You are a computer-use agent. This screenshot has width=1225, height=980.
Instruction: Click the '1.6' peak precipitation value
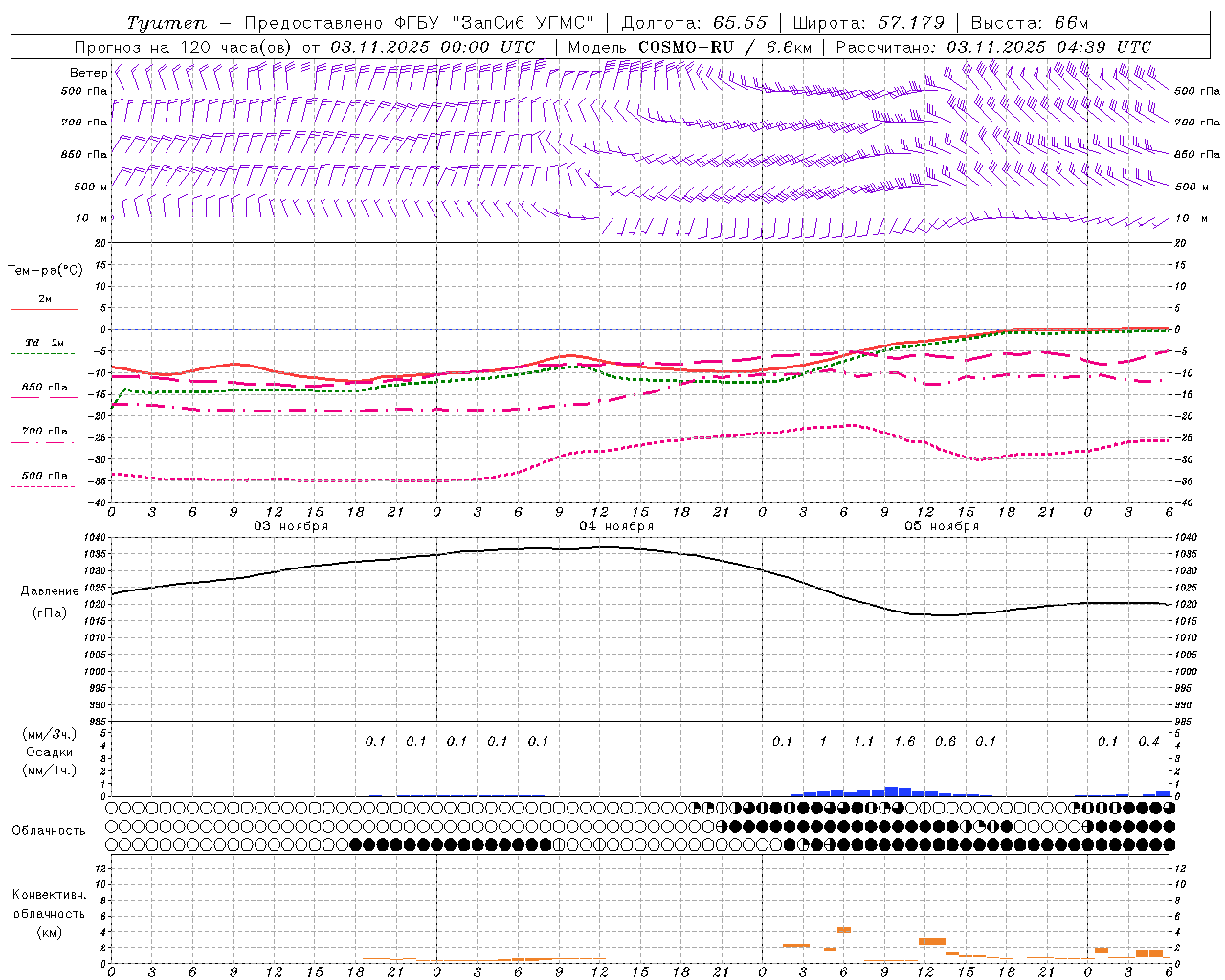coord(904,741)
